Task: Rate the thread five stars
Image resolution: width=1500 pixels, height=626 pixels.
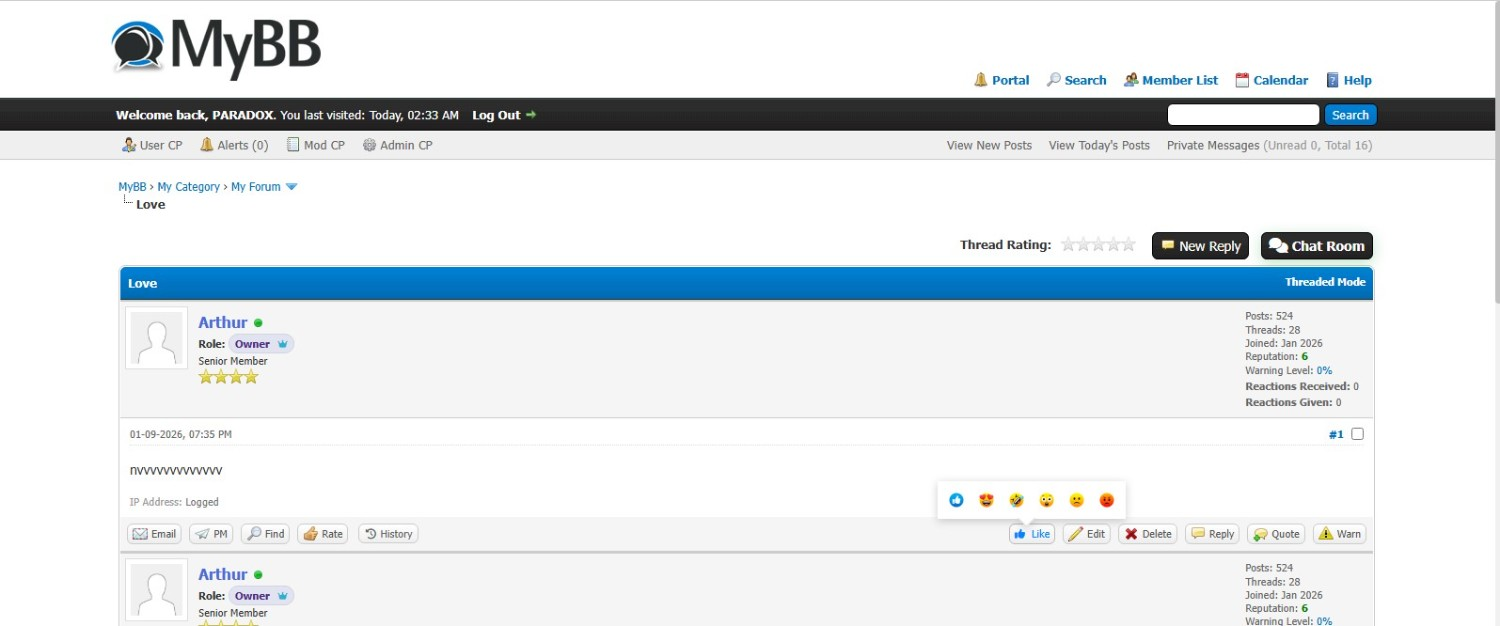Action: [1129, 245]
